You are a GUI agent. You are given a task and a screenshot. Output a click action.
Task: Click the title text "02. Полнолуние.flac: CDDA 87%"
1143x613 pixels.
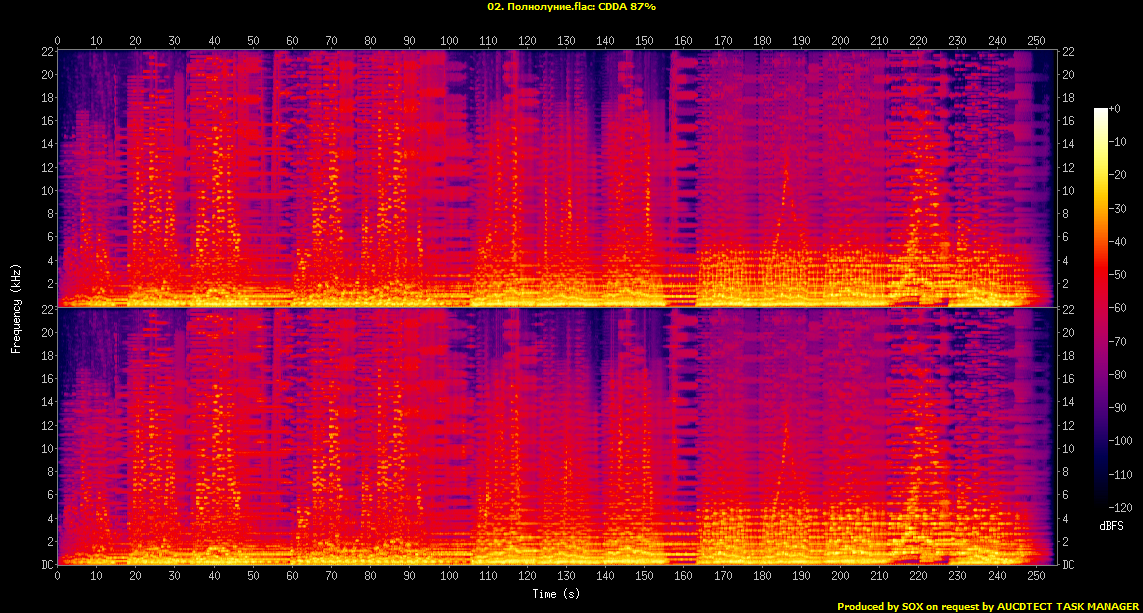pyautogui.click(x=571, y=7)
